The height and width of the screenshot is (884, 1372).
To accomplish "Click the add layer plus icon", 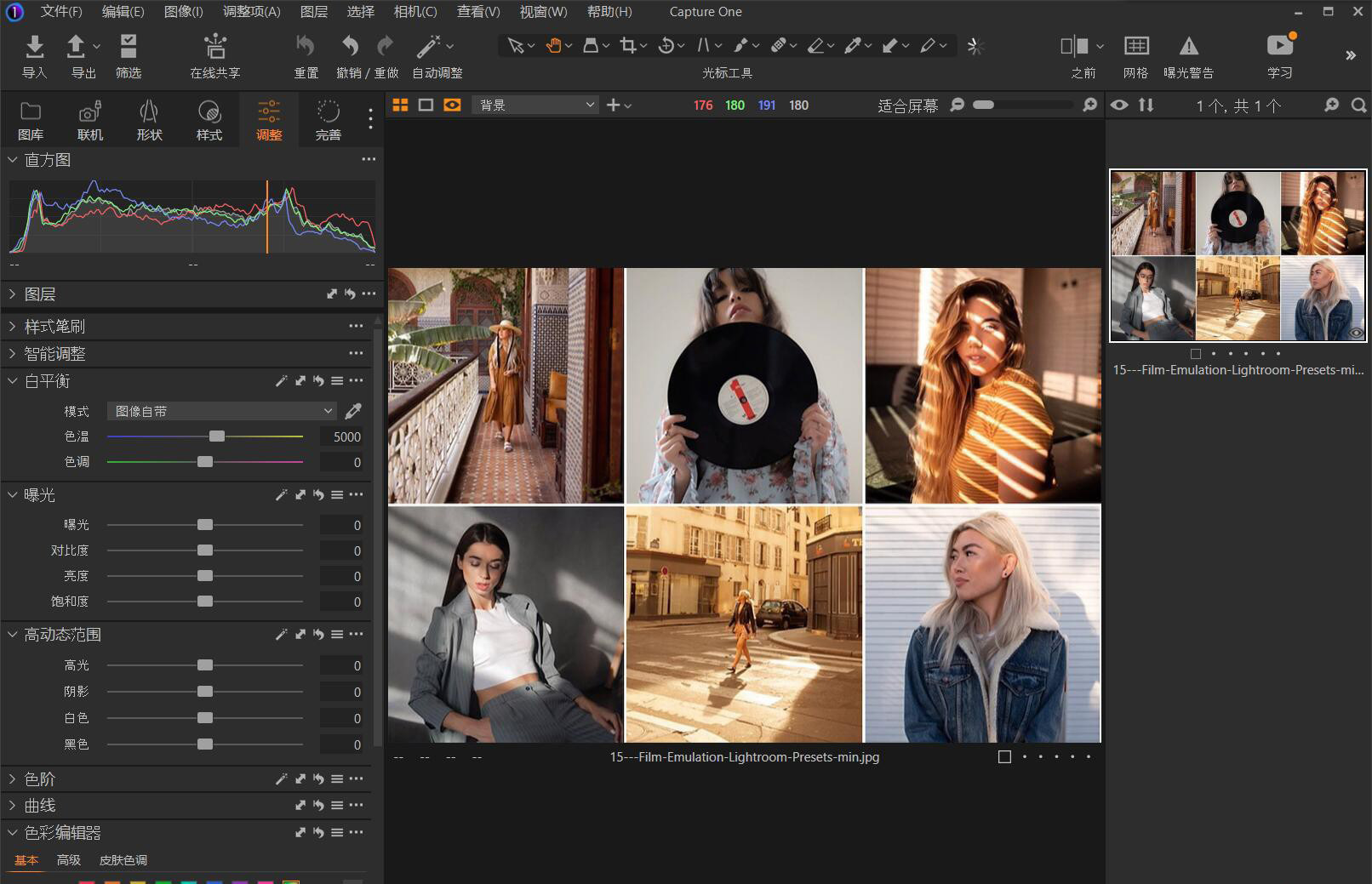I will pos(613,106).
